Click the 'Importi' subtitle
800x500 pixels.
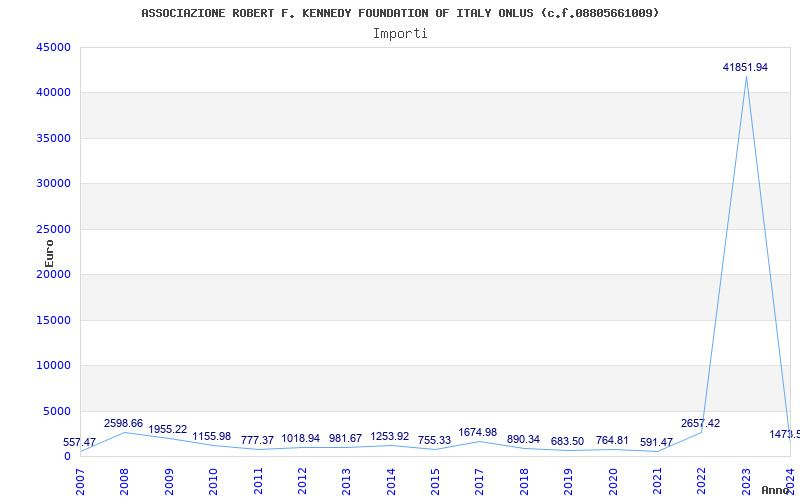[x=400, y=34]
